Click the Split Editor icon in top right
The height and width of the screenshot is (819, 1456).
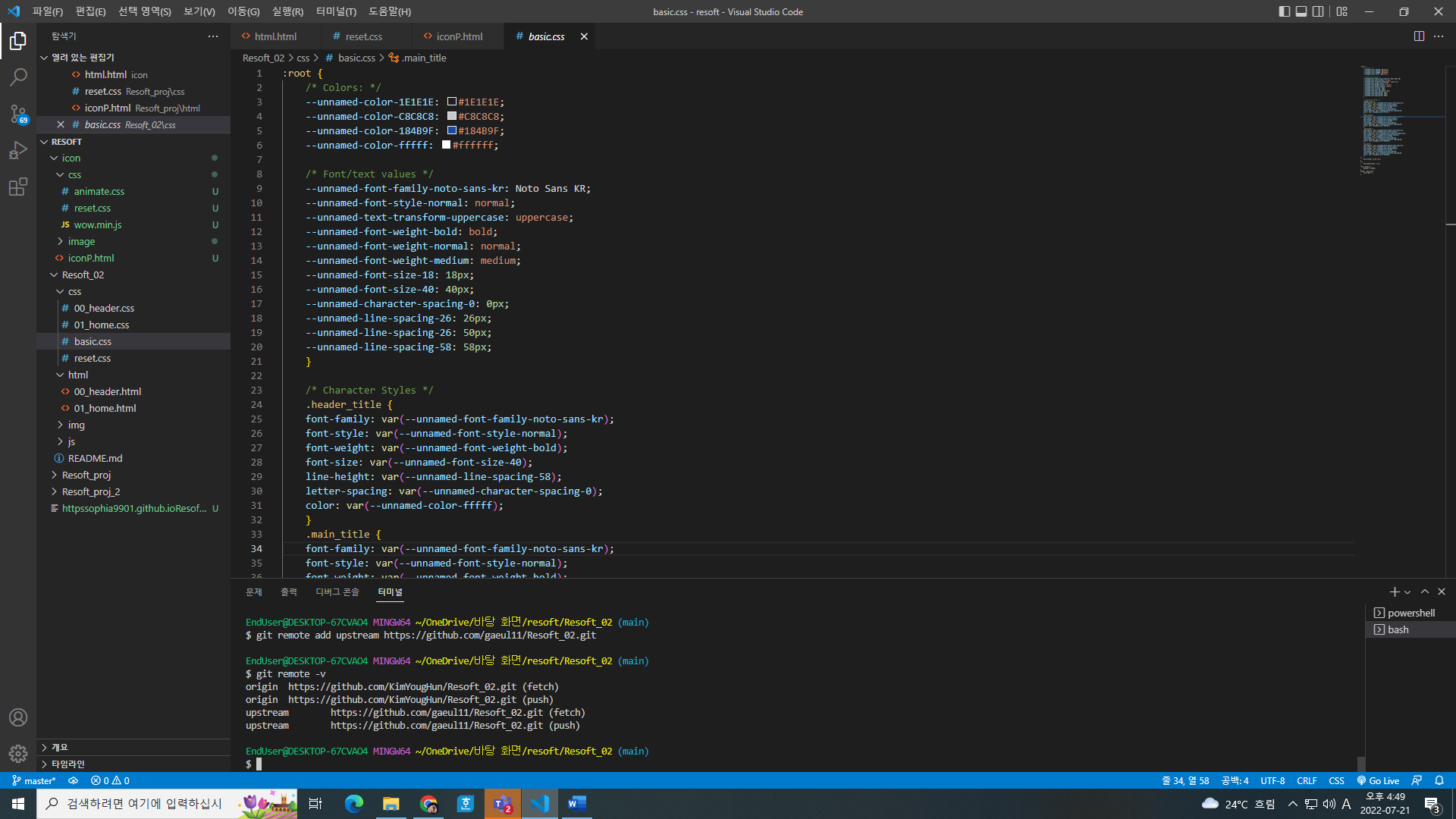1419,36
